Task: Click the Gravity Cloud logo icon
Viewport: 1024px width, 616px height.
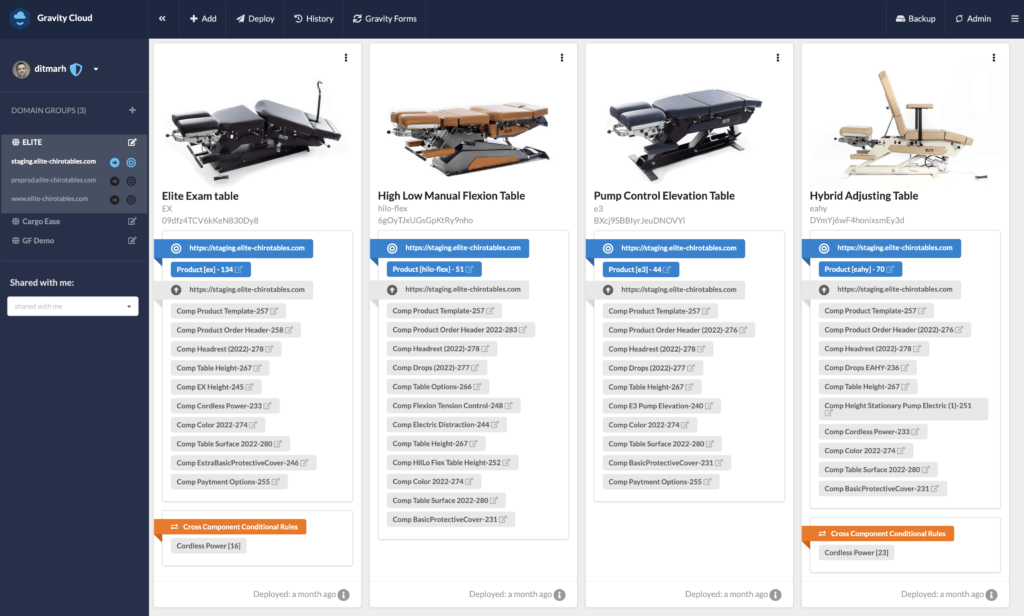Action: click(20, 18)
